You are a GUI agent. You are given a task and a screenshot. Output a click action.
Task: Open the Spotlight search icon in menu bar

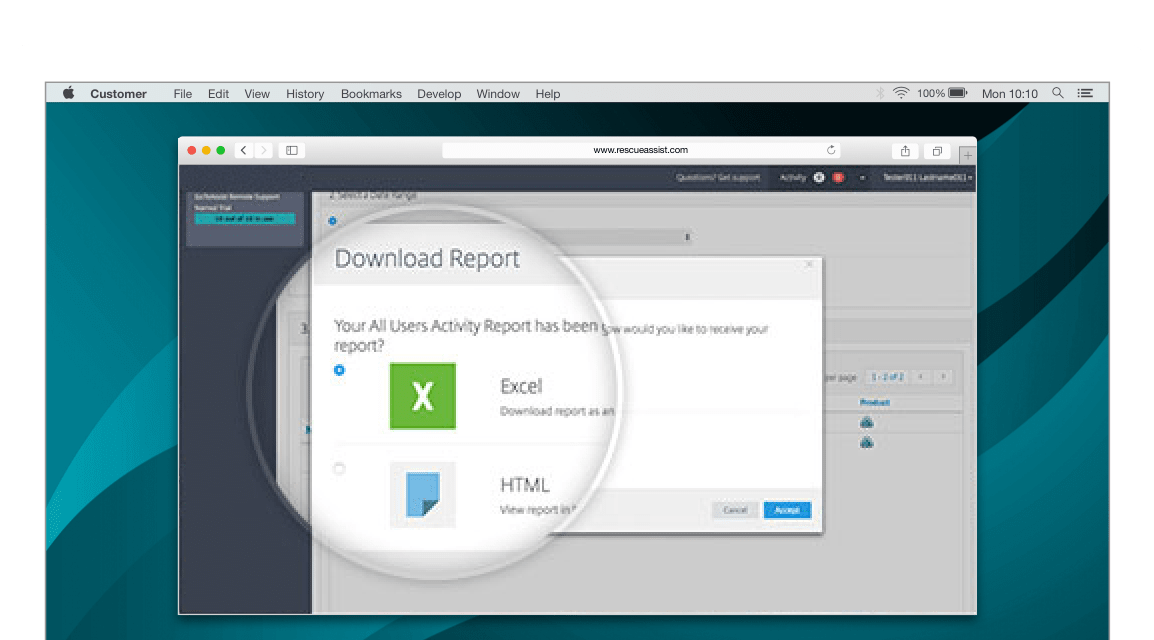[x=1058, y=93]
